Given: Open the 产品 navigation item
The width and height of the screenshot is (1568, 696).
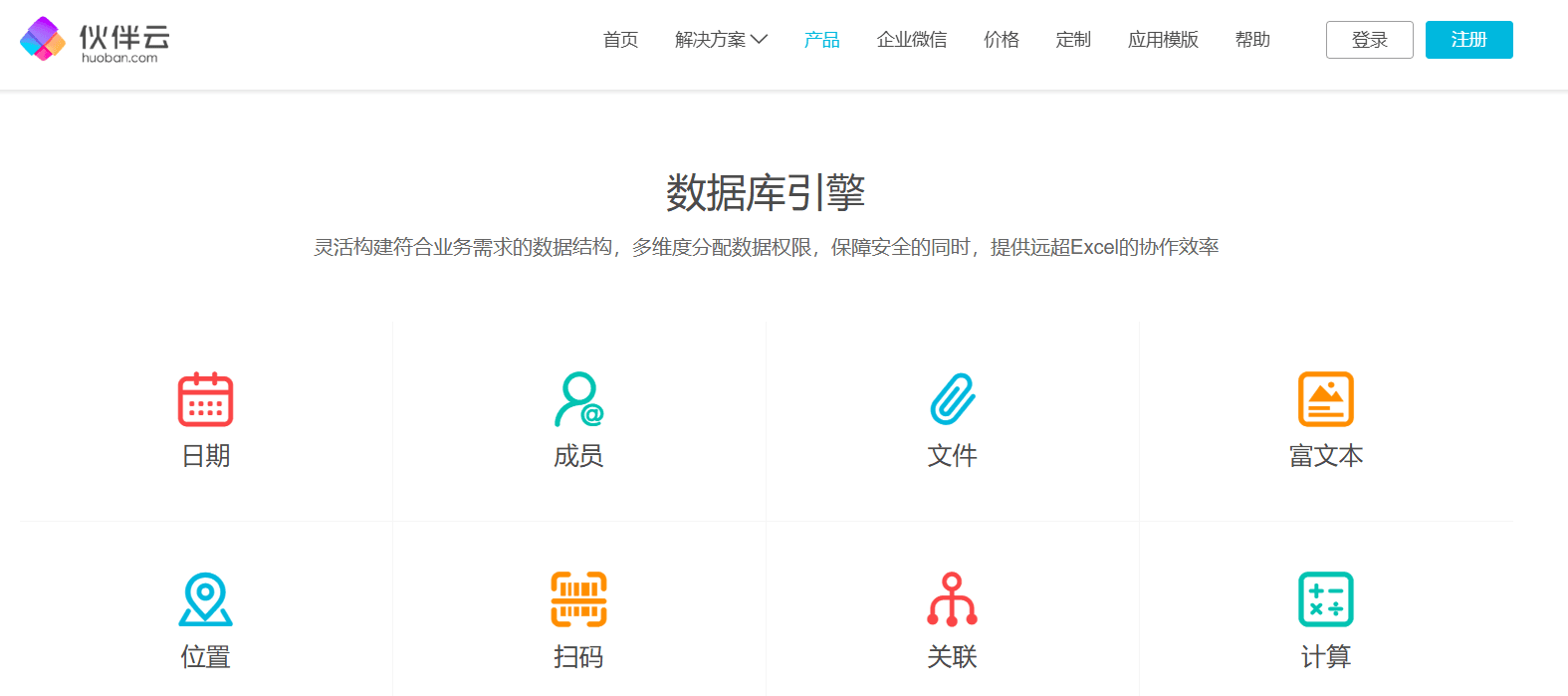Looking at the screenshot, I should (x=822, y=40).
